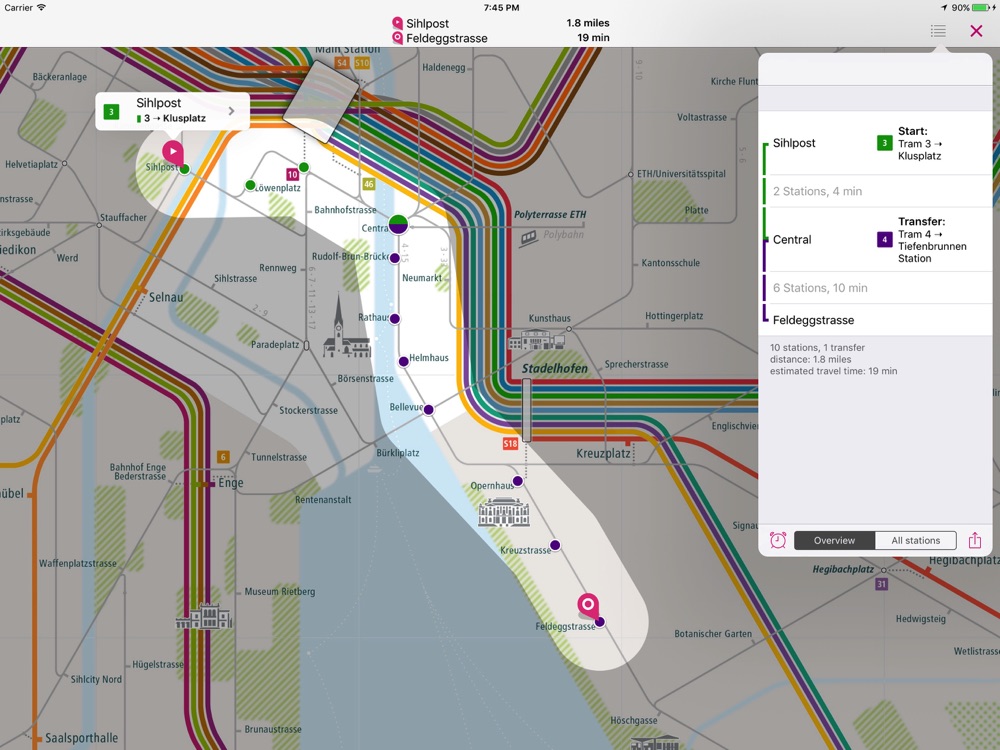Tap the line 46 badge on map
The width and height of the screenshot is (1000, 750).
coord(369,184)
